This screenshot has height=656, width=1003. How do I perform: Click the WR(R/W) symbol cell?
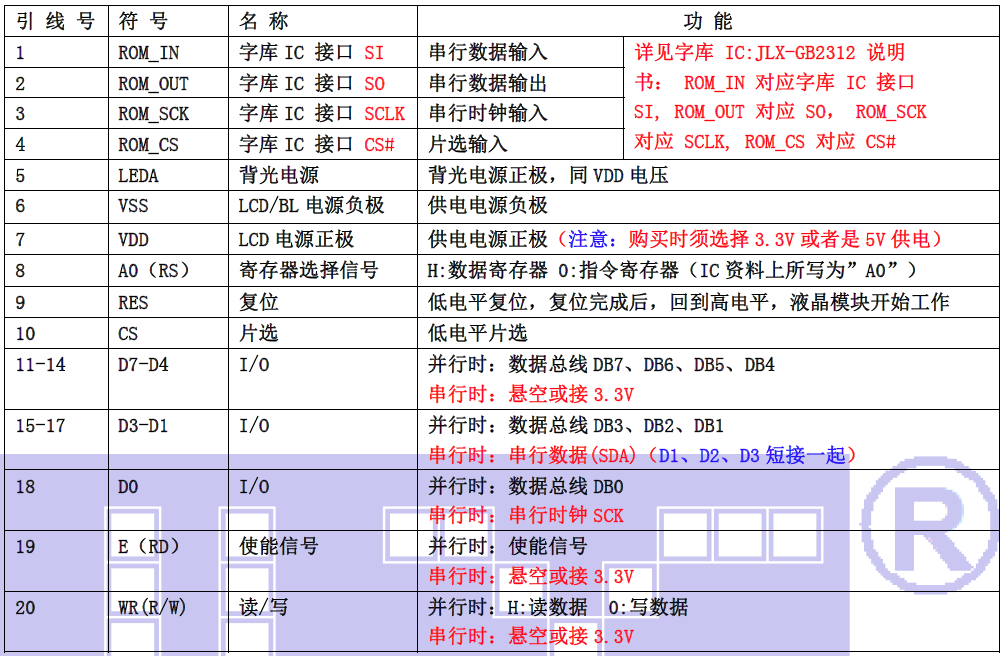pyautogui.click(x=152, y=608)
